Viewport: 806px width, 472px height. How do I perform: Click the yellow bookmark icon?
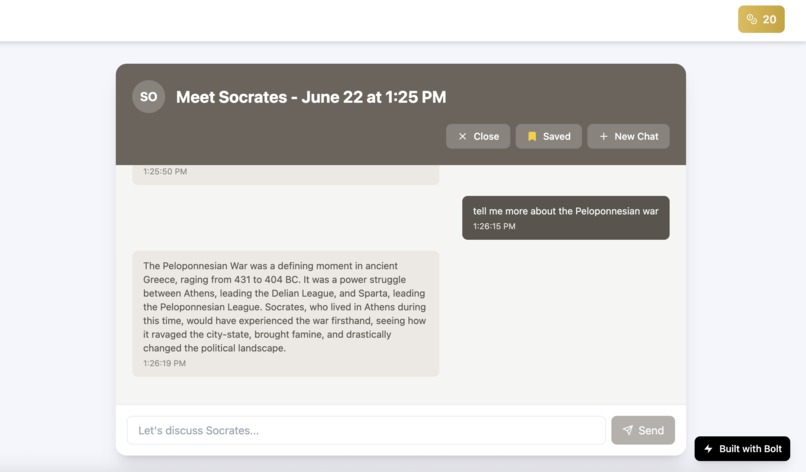pos(532,136)
